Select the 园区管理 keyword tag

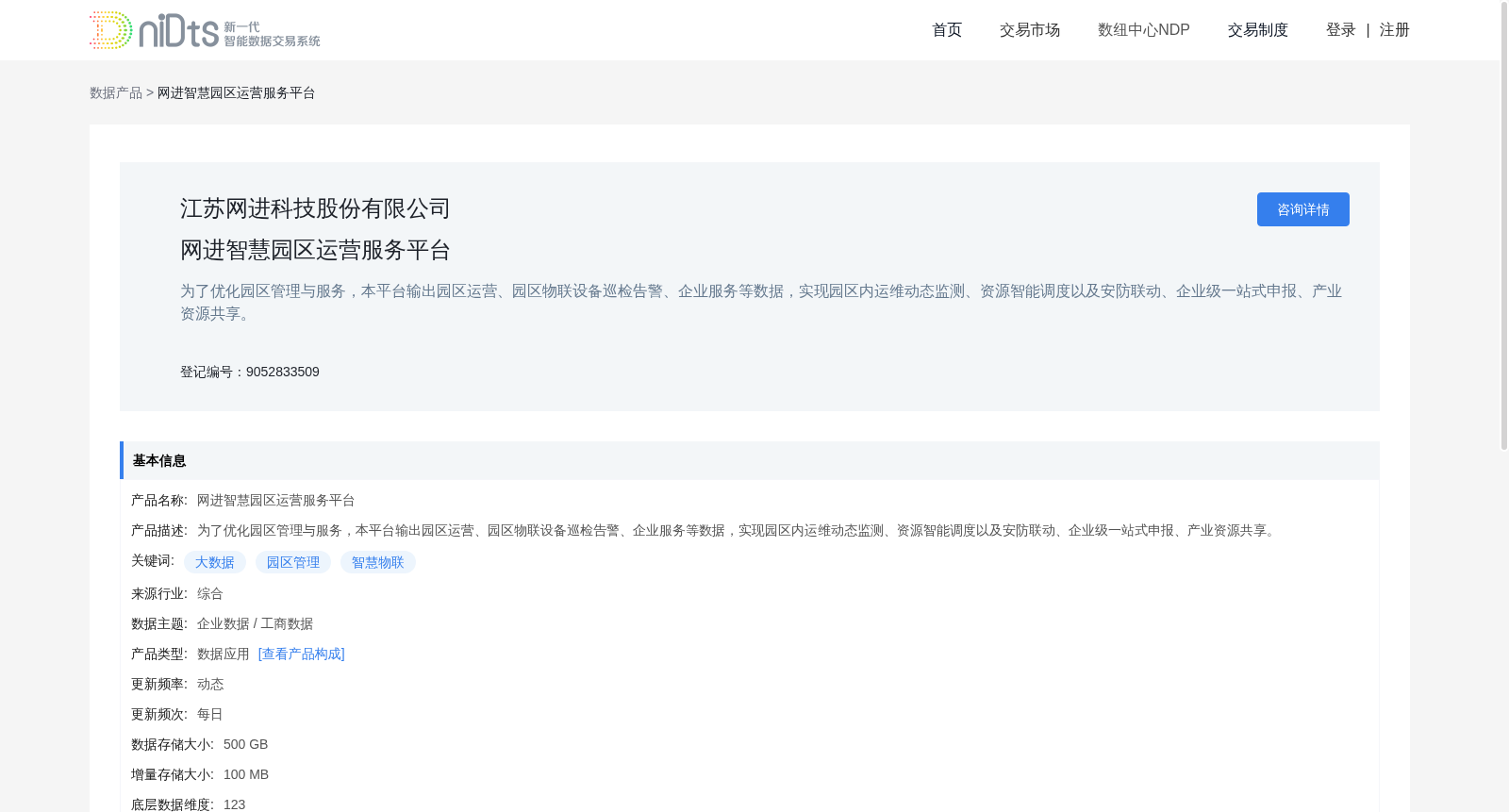[293, 562]
